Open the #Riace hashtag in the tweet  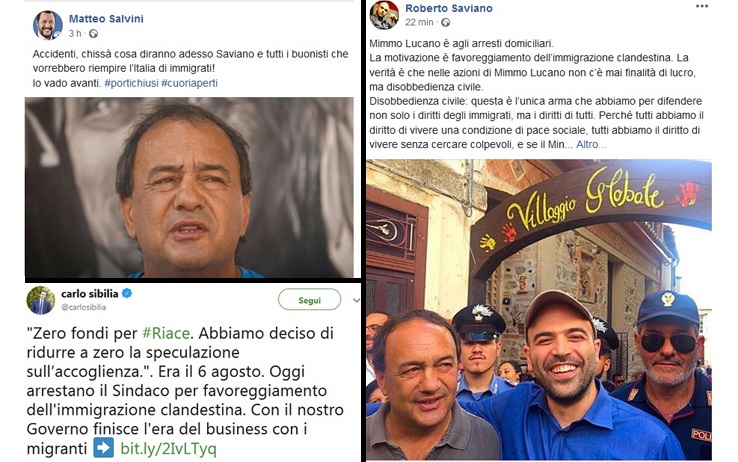166,333
